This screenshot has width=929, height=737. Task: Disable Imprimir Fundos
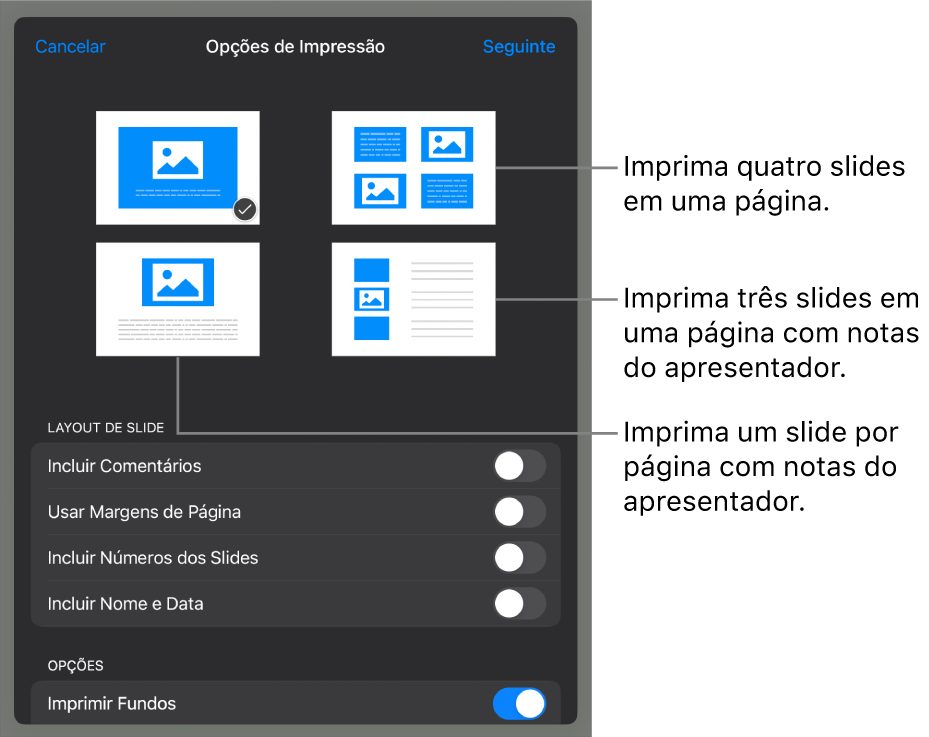pos(519,704)
